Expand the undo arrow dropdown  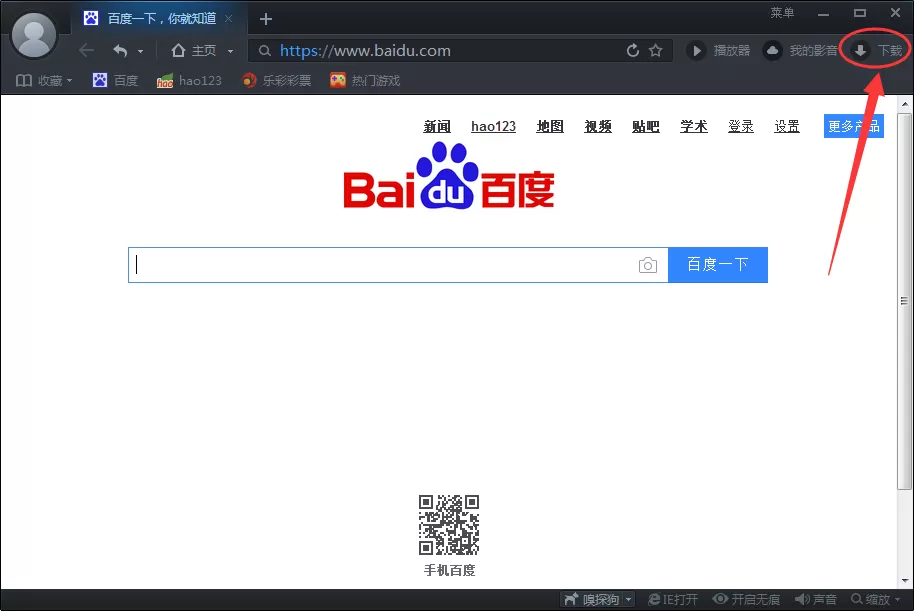coord(140,51)
